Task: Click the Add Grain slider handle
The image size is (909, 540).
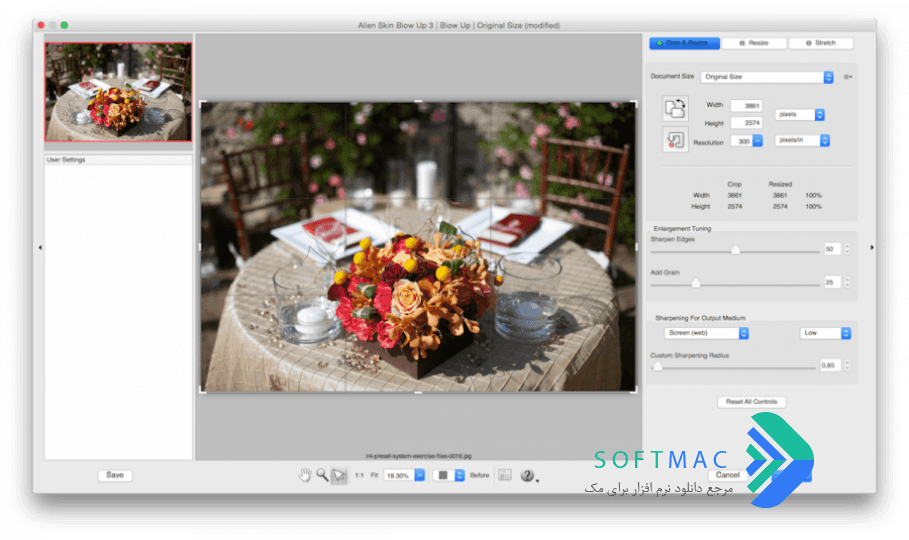Action: point(696,283)
